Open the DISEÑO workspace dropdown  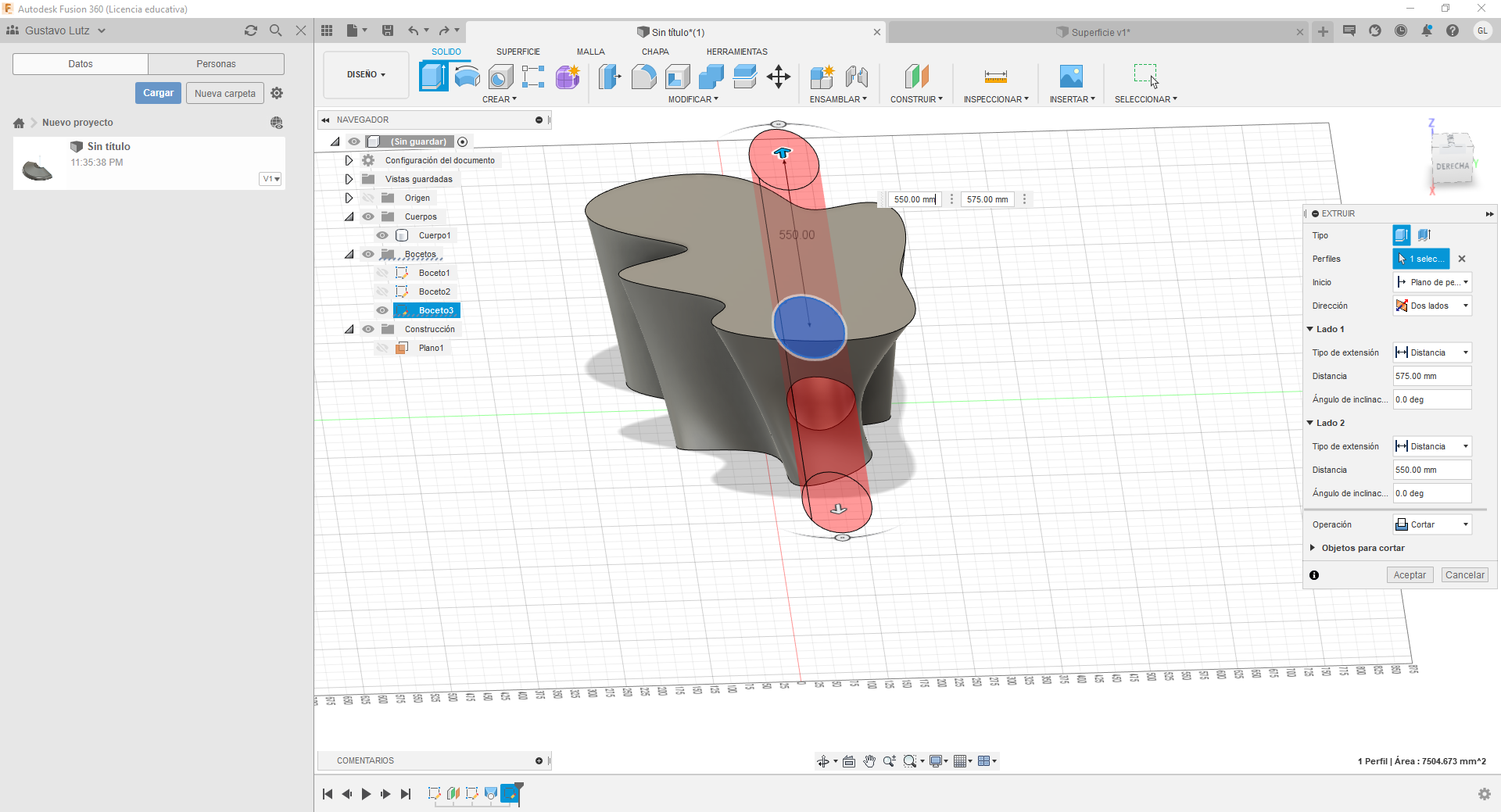pyautogui.click(x=366, y=74)
